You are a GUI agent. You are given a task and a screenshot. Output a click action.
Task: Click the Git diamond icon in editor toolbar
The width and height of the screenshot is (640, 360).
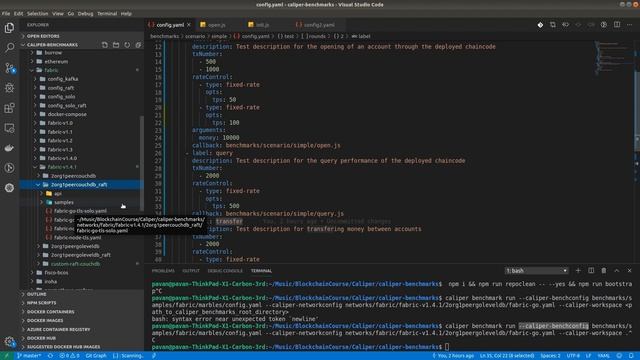pos(540,25)
